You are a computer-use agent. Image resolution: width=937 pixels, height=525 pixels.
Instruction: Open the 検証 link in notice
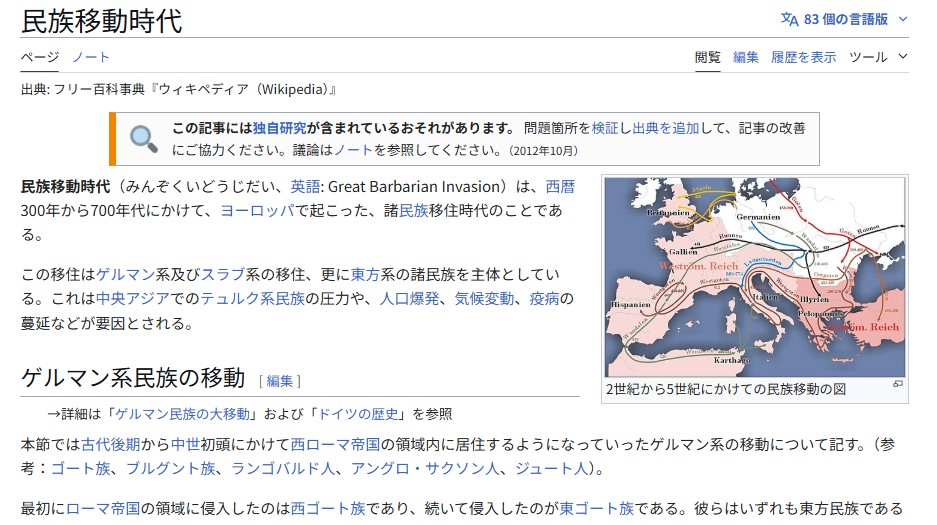pos(605,128)
